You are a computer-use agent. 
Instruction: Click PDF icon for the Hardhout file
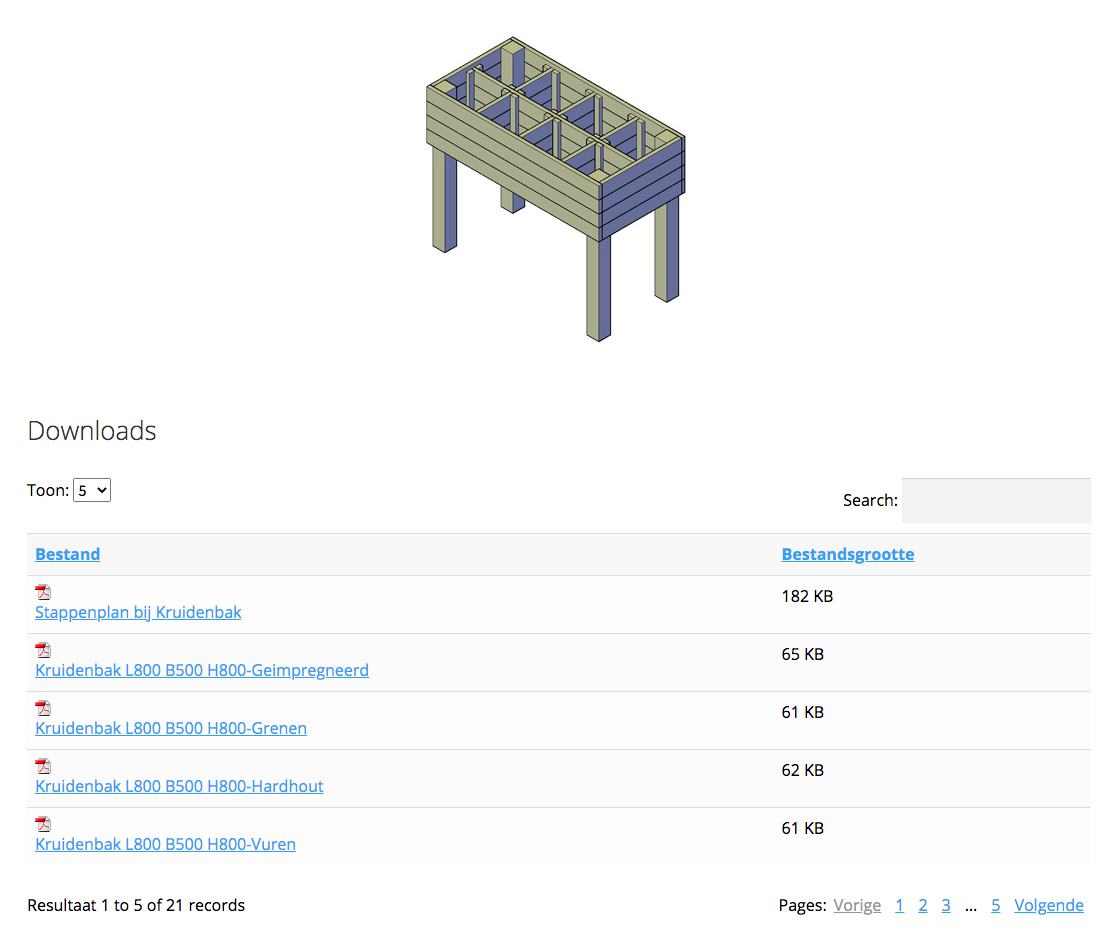[x=43, y=766]
